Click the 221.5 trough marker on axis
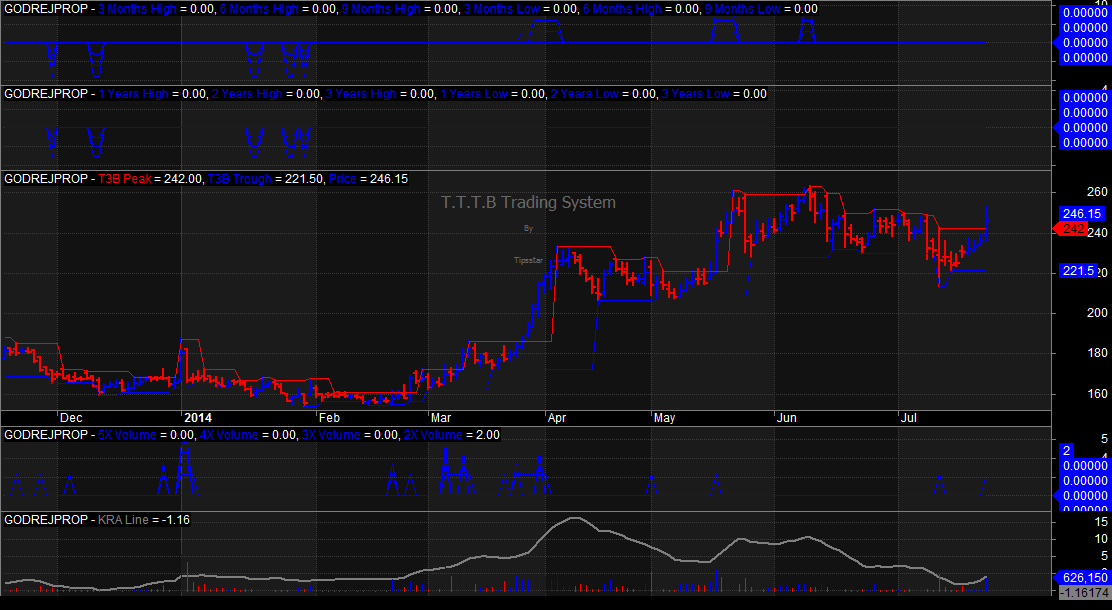 click(x=1078, y=271)
